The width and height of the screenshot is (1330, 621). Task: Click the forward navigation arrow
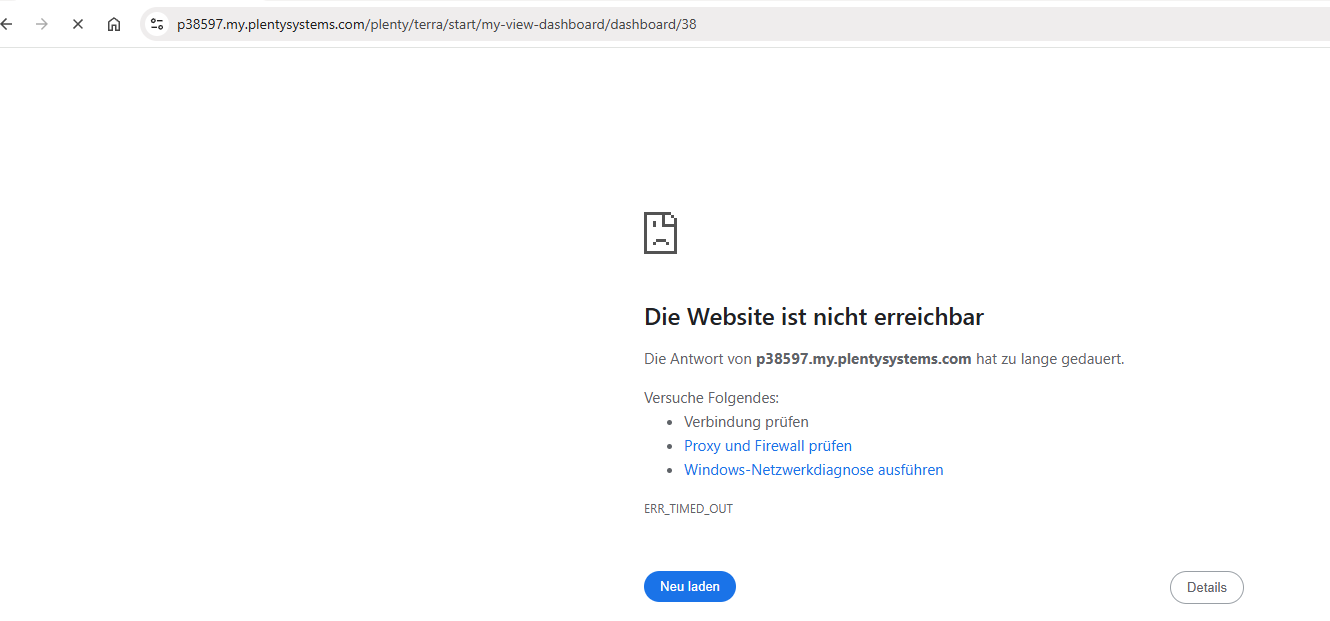(41, 24)
